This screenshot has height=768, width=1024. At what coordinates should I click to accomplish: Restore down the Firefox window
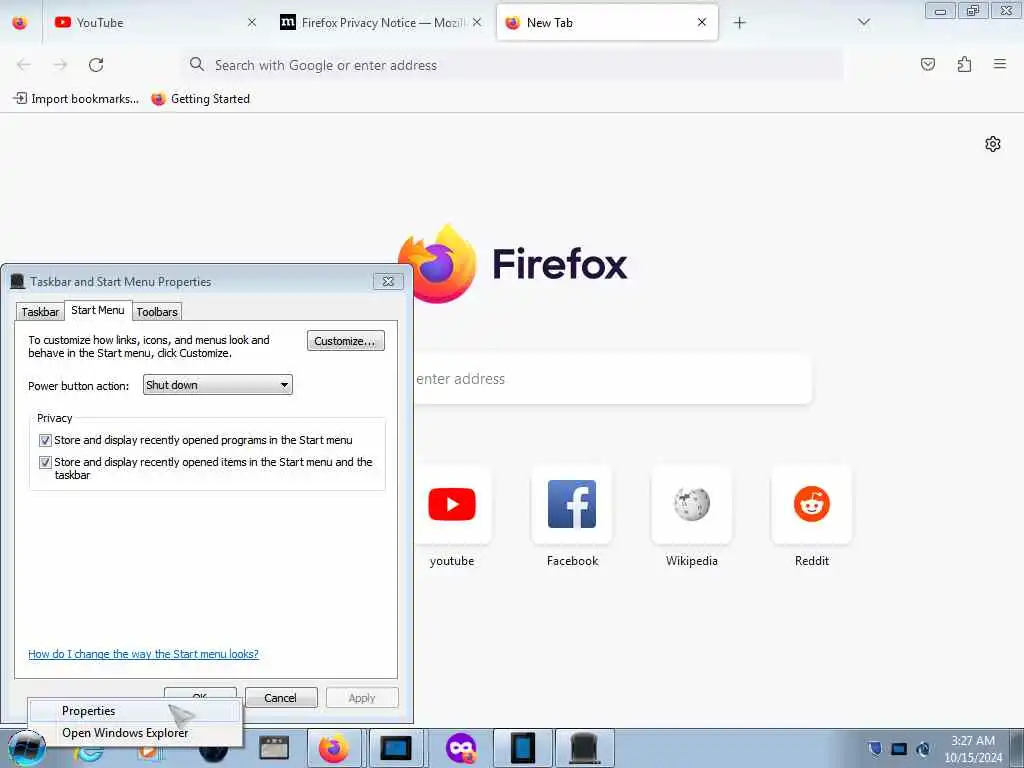pyautogui.click(x=973, y=10)
